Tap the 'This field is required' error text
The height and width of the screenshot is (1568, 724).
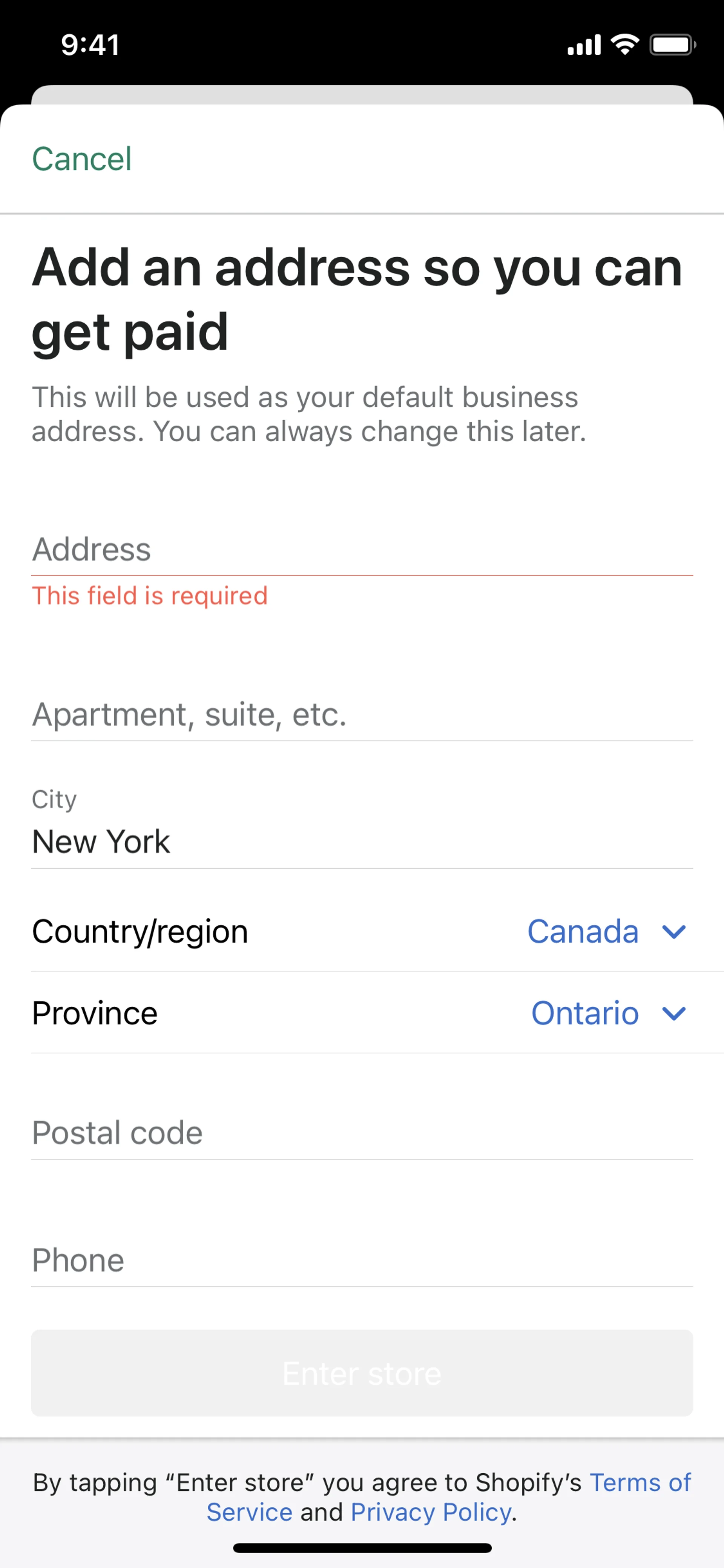[150, 595]
